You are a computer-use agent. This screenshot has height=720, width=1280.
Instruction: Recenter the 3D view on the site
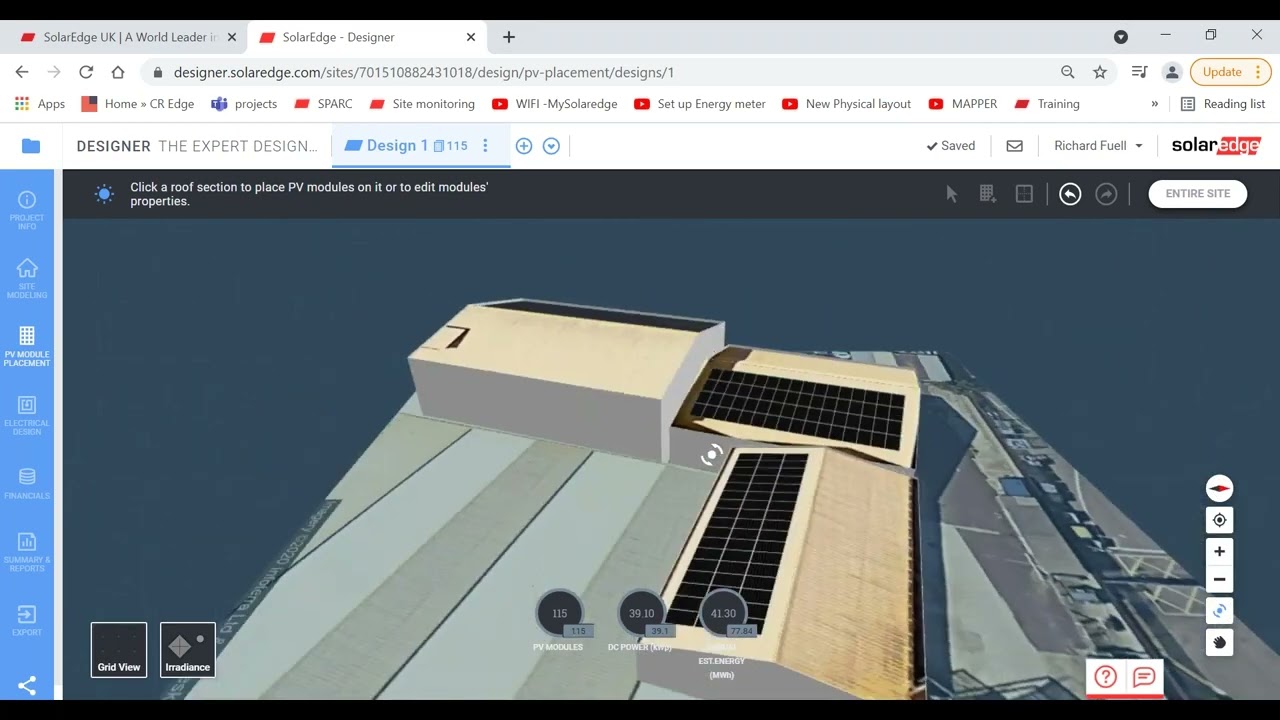click(x=1219, y=520)
